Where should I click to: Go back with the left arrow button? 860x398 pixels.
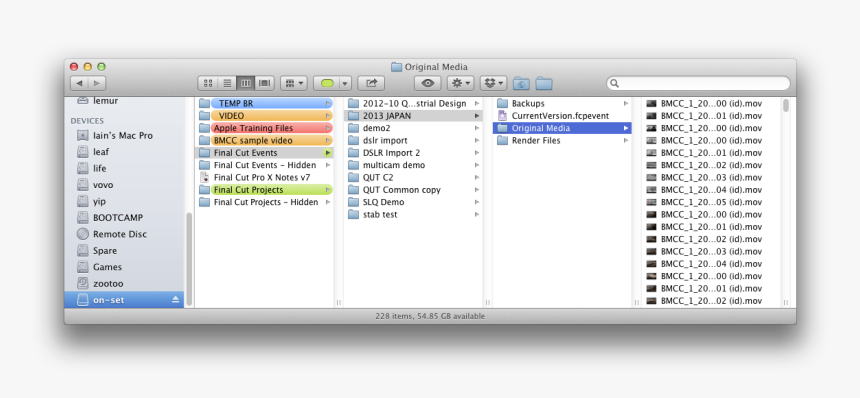(x=80, y=83)
